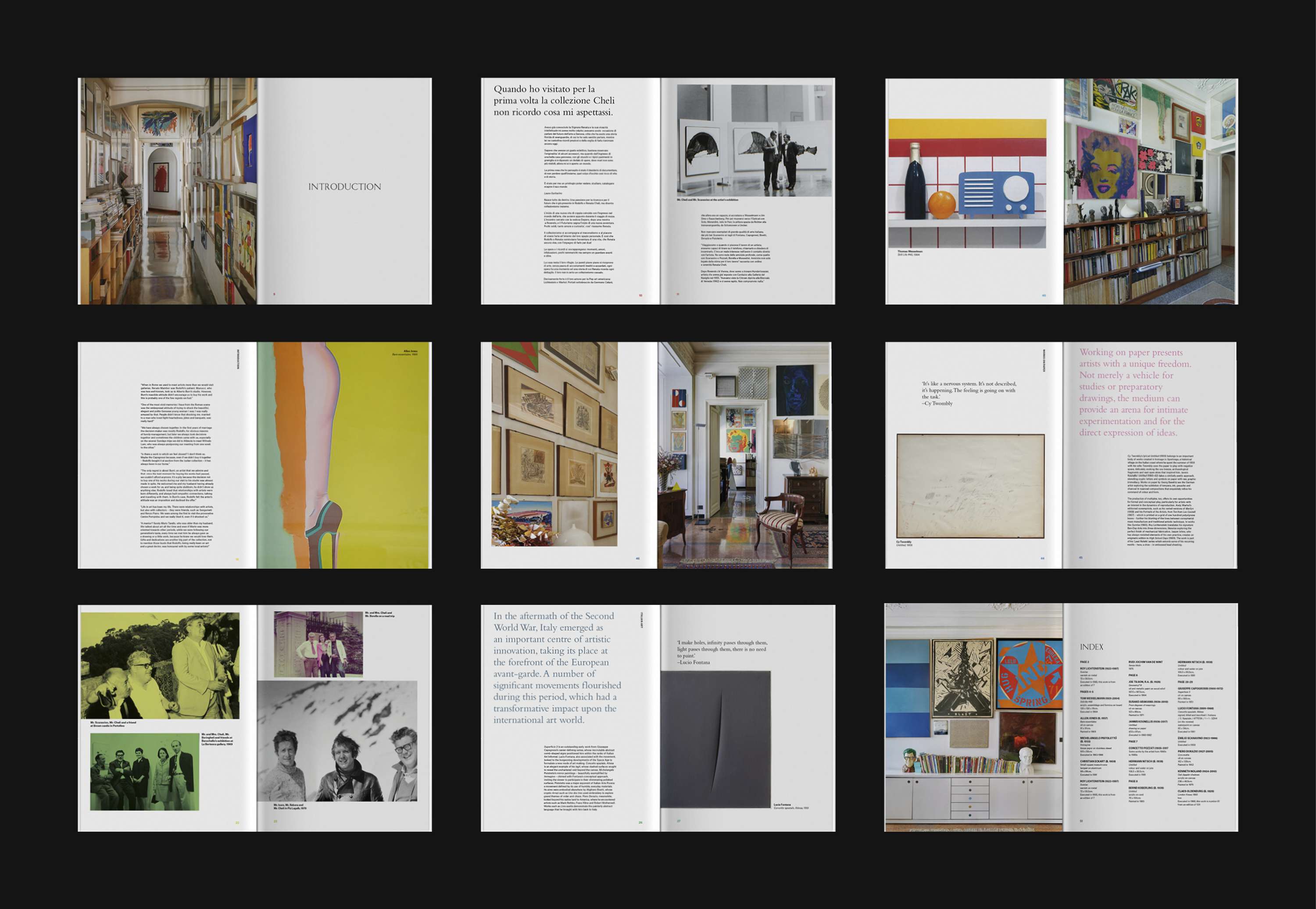Select the doorway interior photo with the striped chair
This screenshot has width=1316, height=909.
pyautogui.click(x=744, y=455)
